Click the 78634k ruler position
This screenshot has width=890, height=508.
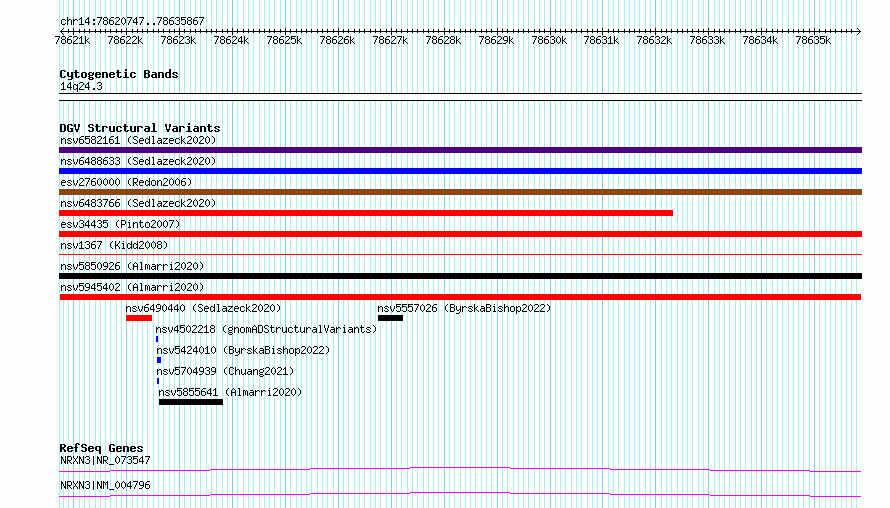pos(760,40)
